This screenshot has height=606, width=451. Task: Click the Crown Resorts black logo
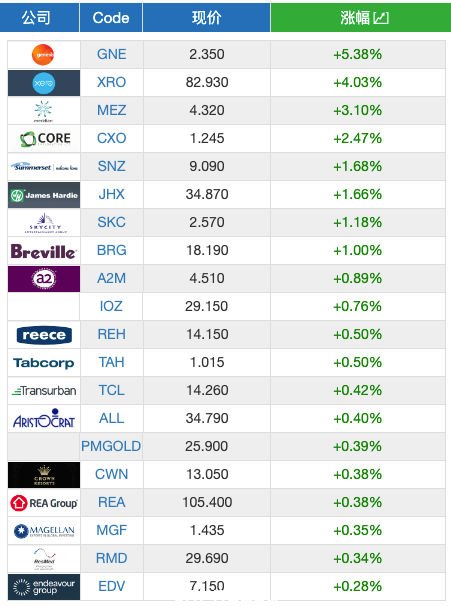click(44, 475)
